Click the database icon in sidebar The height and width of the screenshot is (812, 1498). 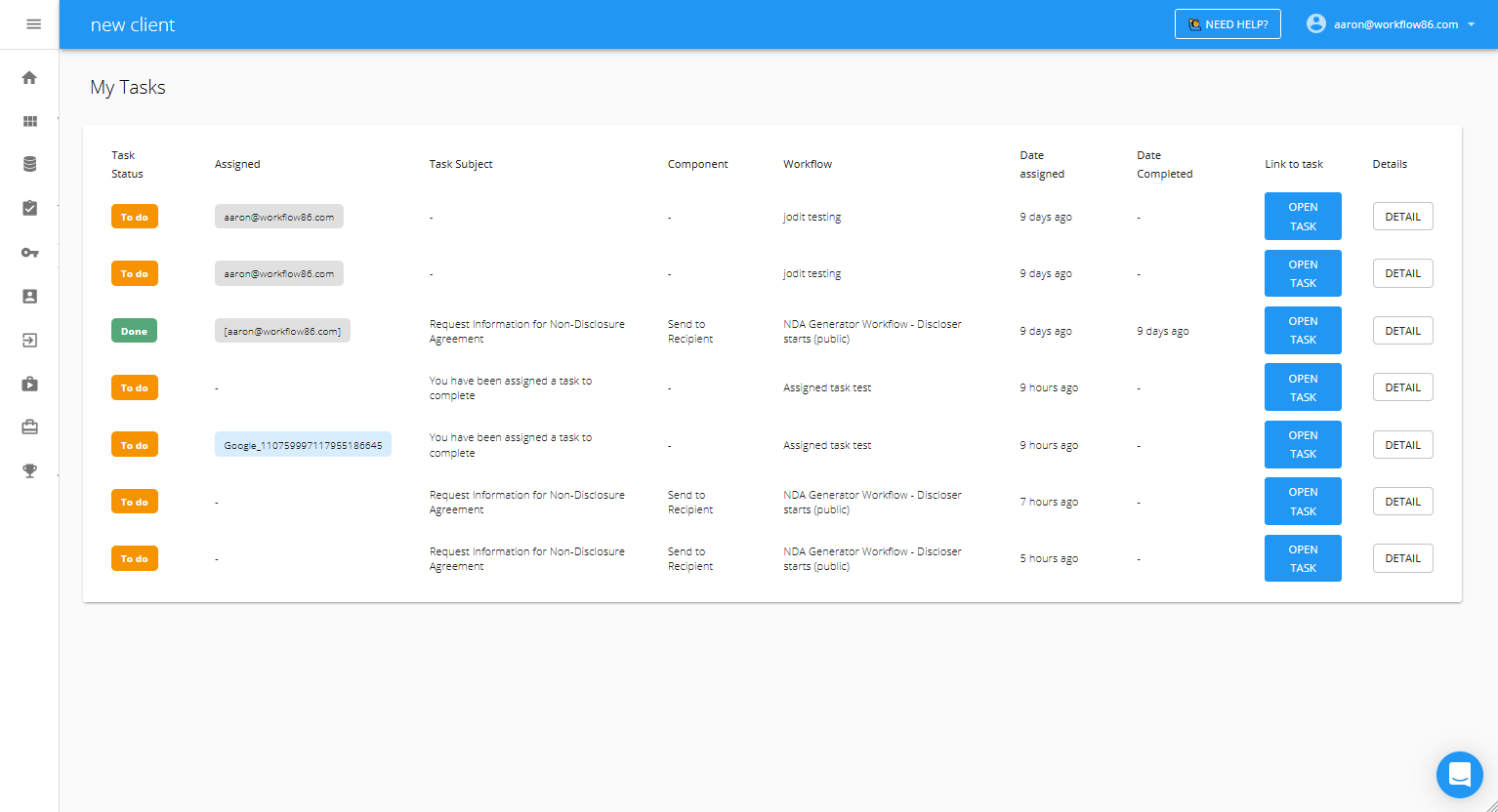[29, 165]
